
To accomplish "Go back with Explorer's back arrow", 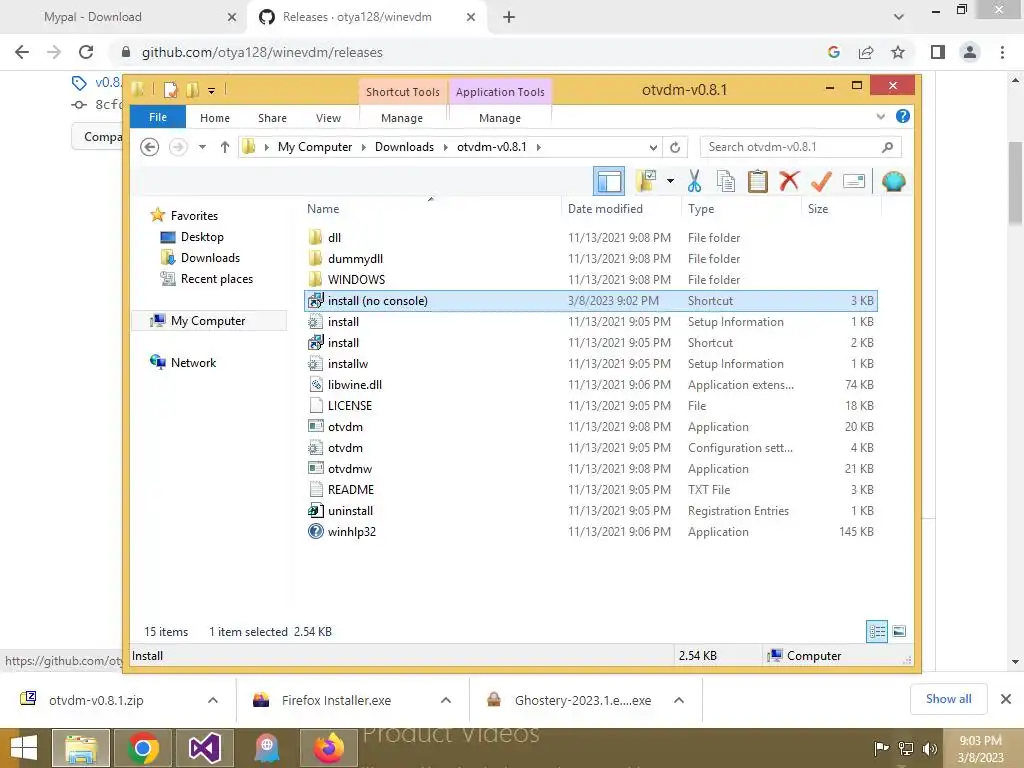I will coord(150,147).
